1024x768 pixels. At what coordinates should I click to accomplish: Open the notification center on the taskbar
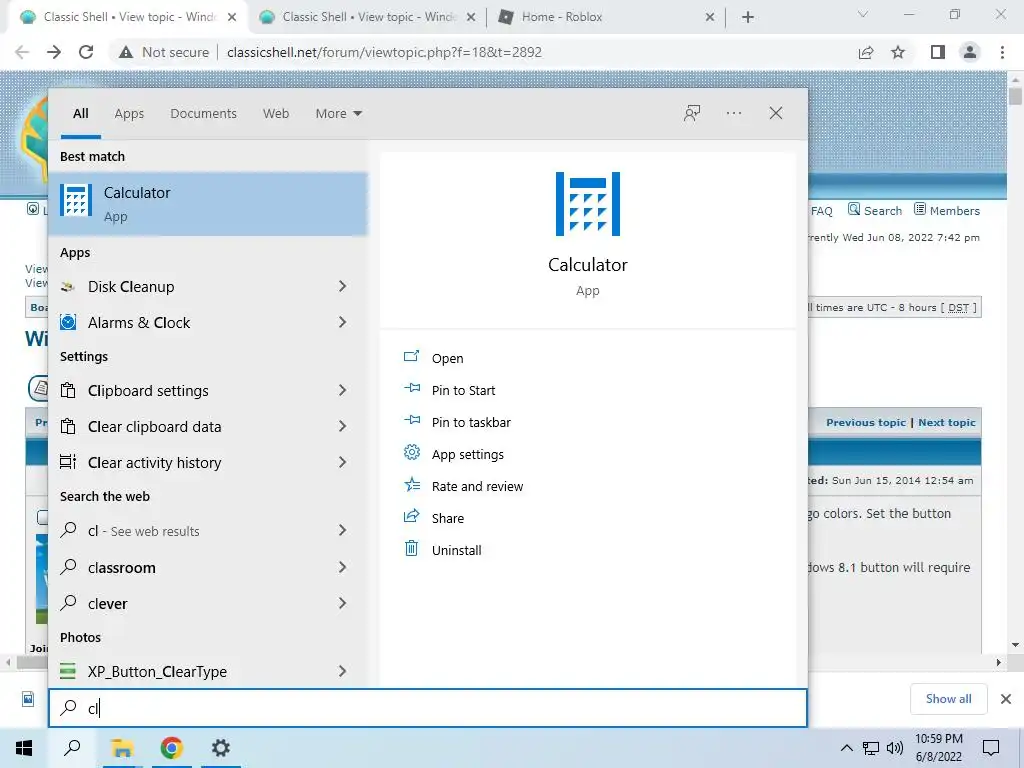tap(991, 748)
